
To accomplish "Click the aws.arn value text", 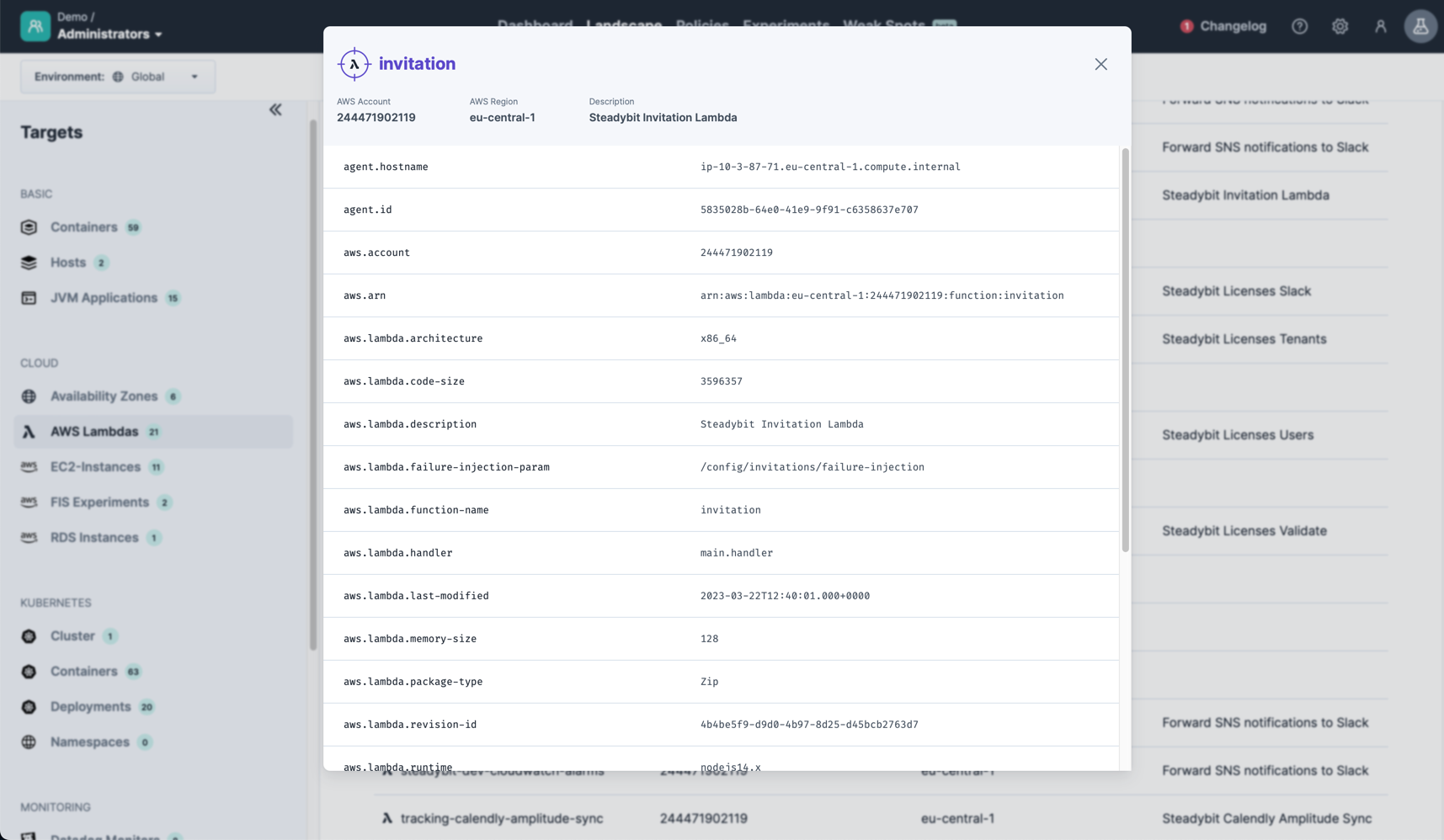I will click(x=882, y=295).
